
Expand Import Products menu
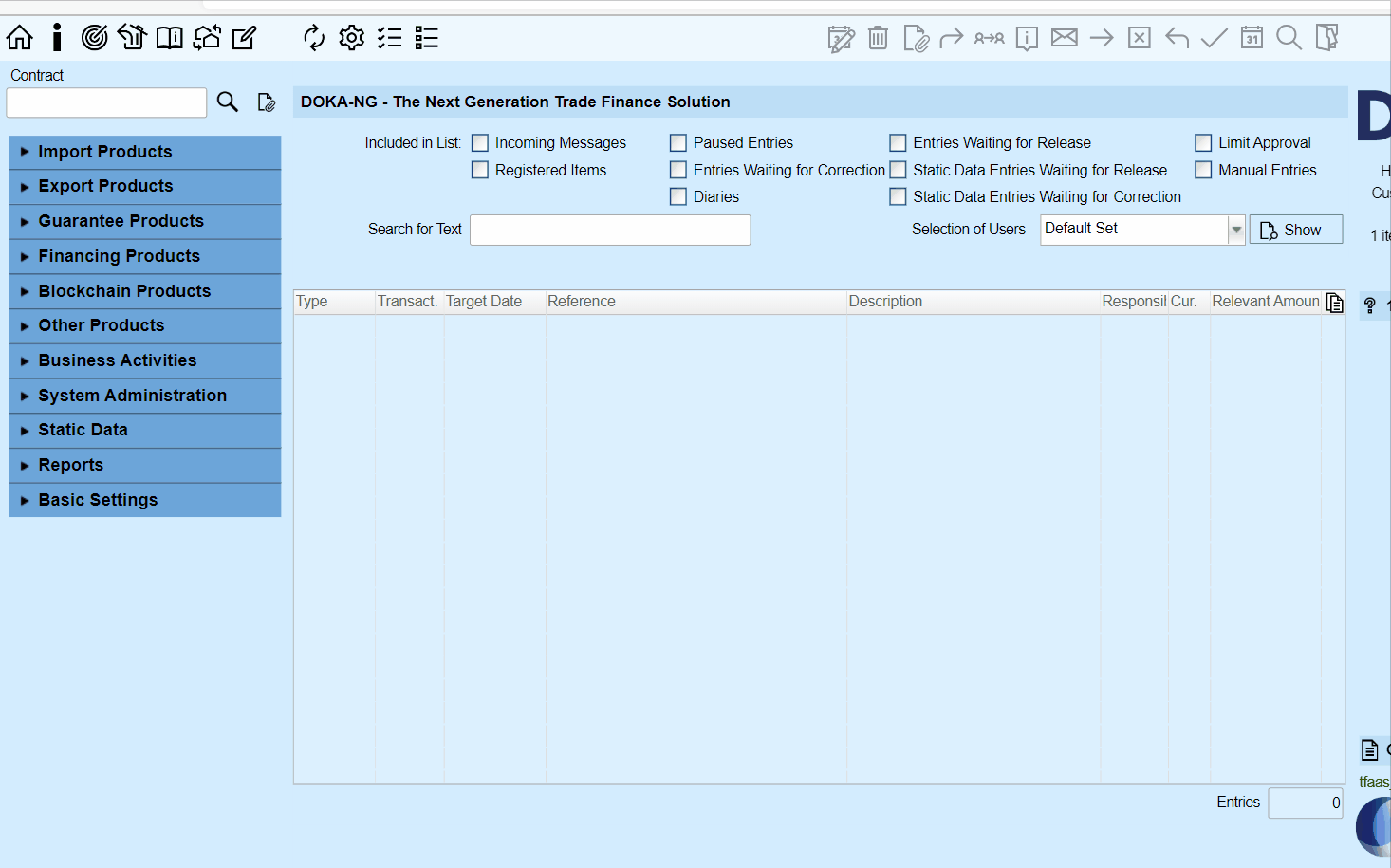145,152
